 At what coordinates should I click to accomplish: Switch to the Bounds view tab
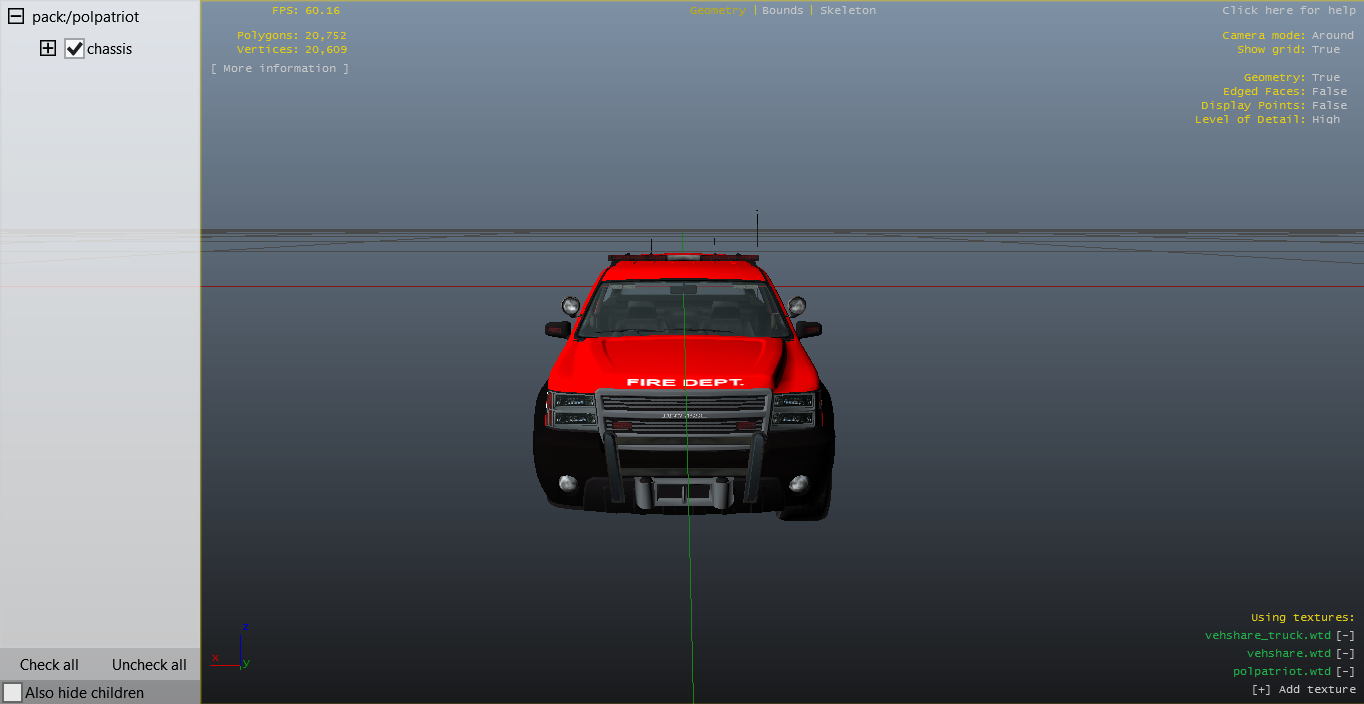point(782,10)
